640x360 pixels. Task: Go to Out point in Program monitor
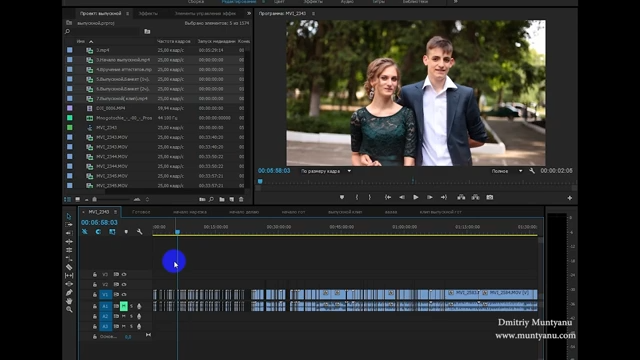click(444, 197)
